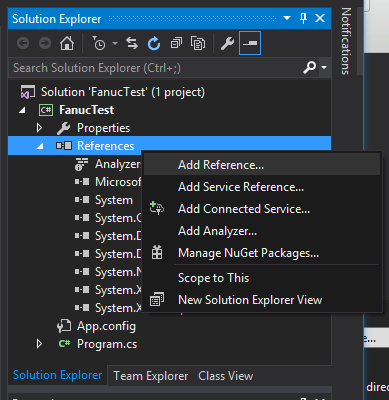The height and width of the screenshot is (400, 389).
Task: Toggle auto-hide pin on Solution Explorer
Action: (303, 18)
